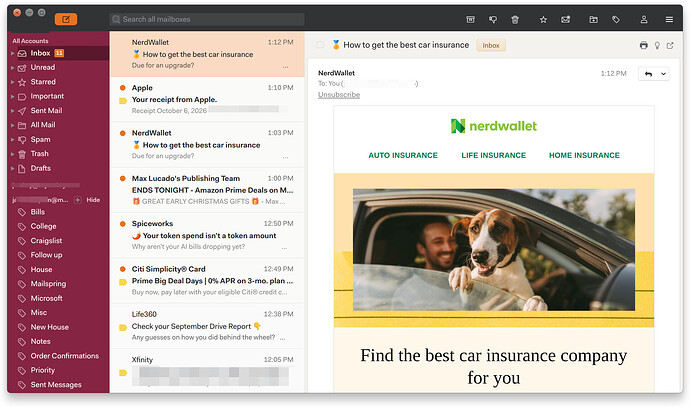Archive the selected email from toolbar
The height and width of the screenshot is (407, 690).
point(470,19)
